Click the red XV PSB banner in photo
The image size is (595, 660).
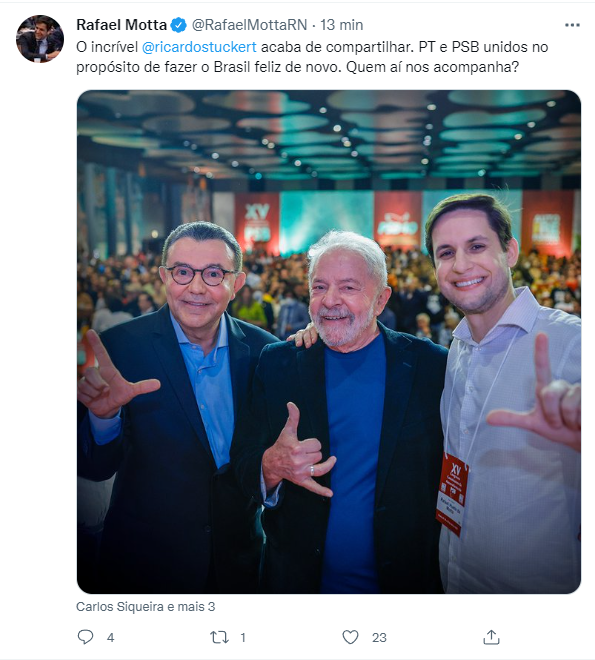257,223
